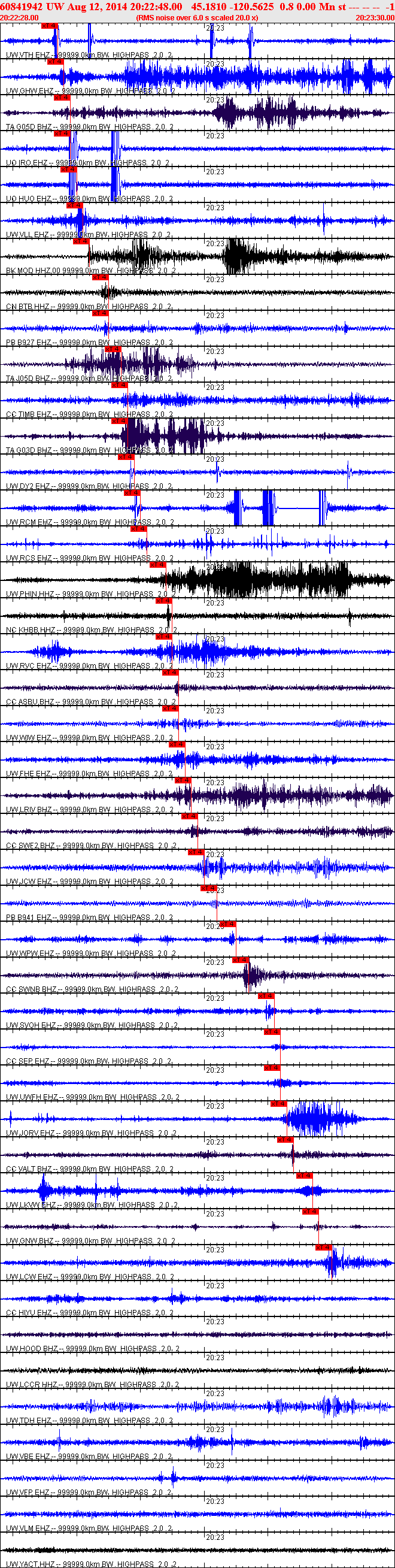Select the UW.FHE EHZ trace label
Image resolution: width=395 pixels, height=1568 pixels.
pos(89,774)
